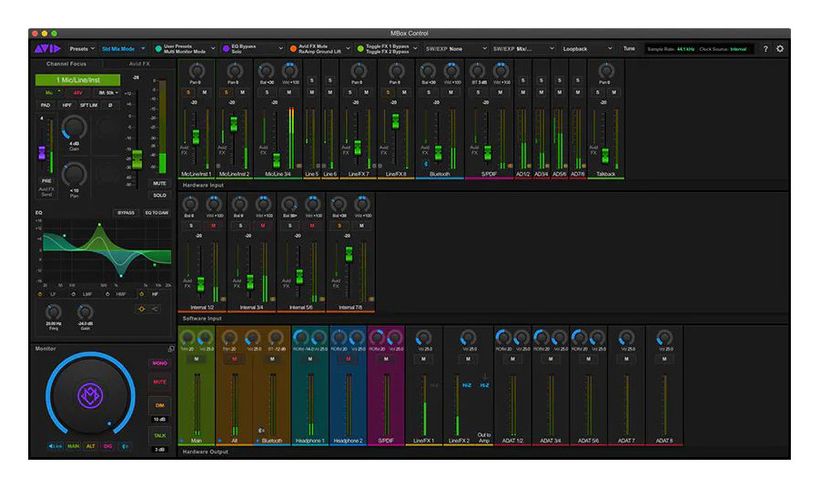Toggle the SFT LIM soft limiter
The height and width of the screenshot is (488, 820).
click(89, 105)
